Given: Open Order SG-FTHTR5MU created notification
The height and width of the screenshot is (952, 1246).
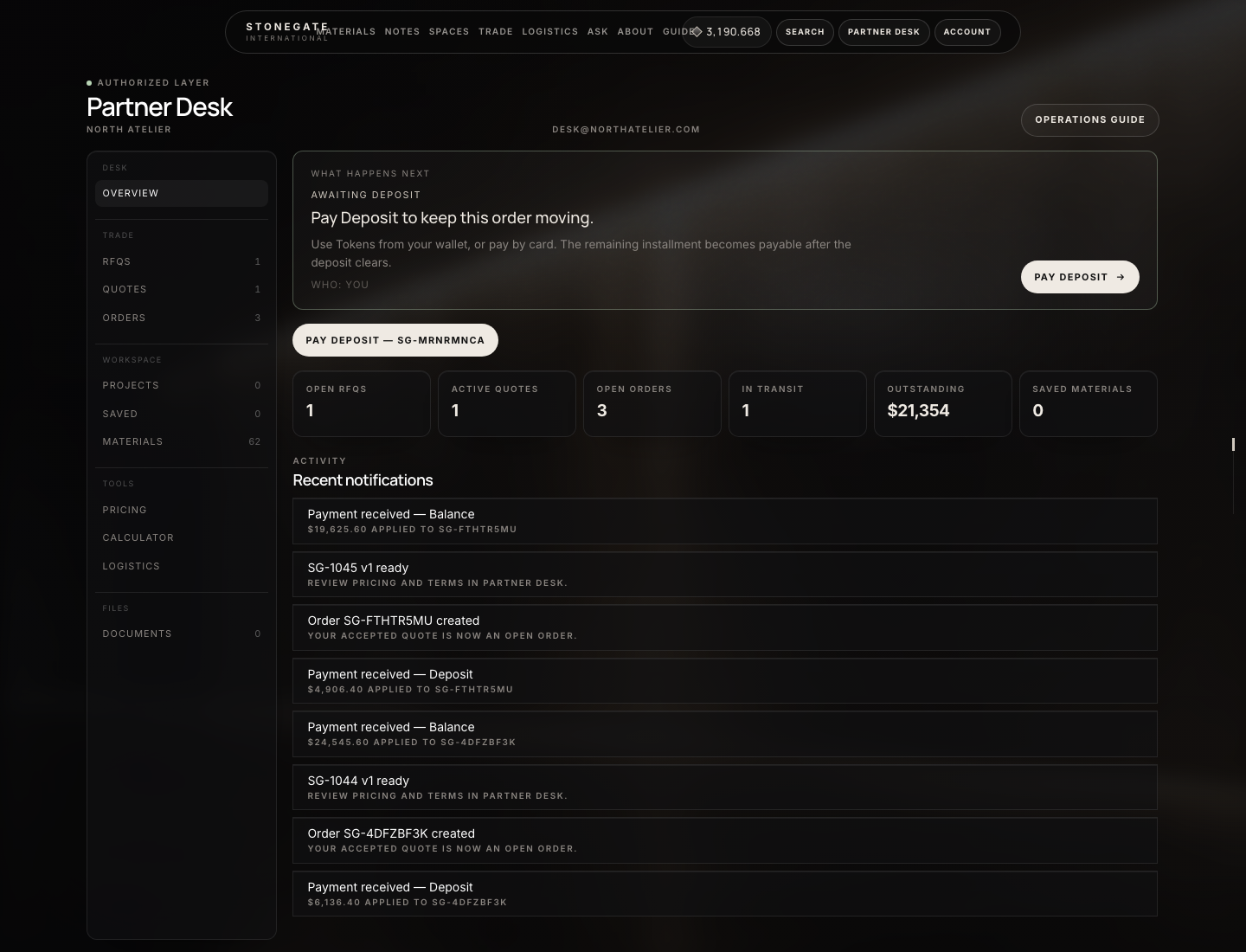Looking at the screenshot, I should tap(725, 627).
